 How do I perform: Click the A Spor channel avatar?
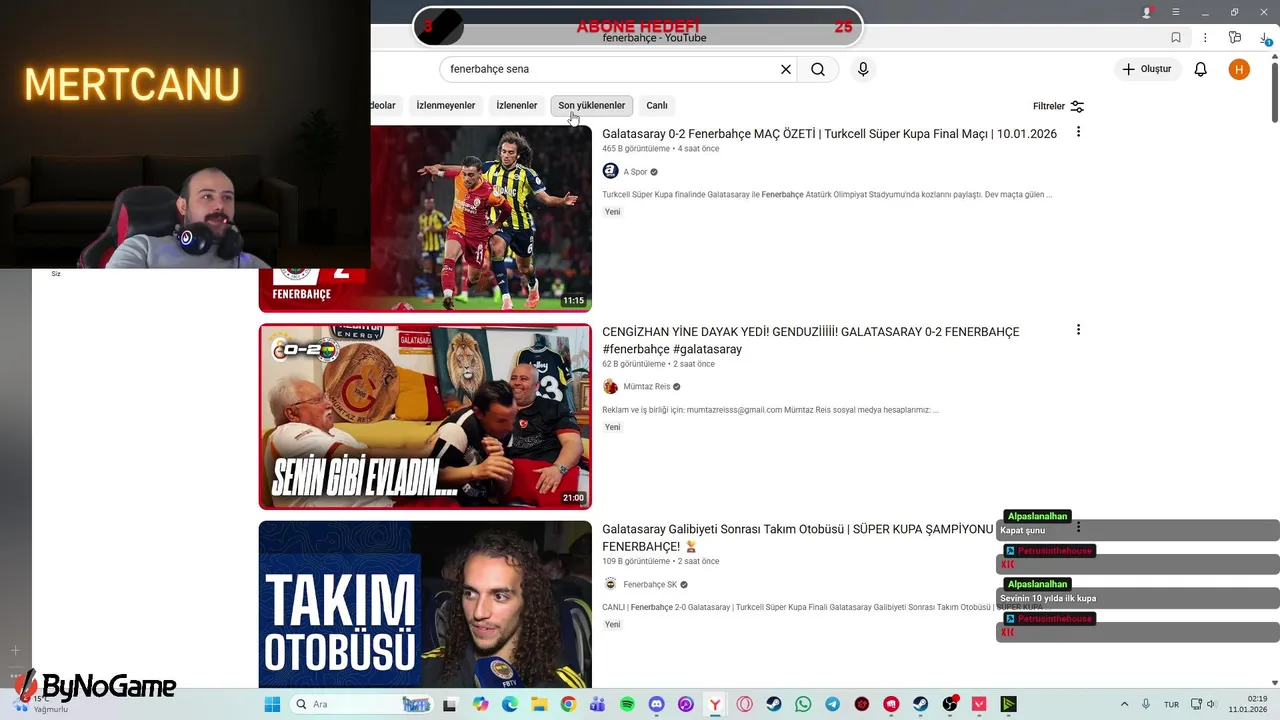[x=610, y=172]
